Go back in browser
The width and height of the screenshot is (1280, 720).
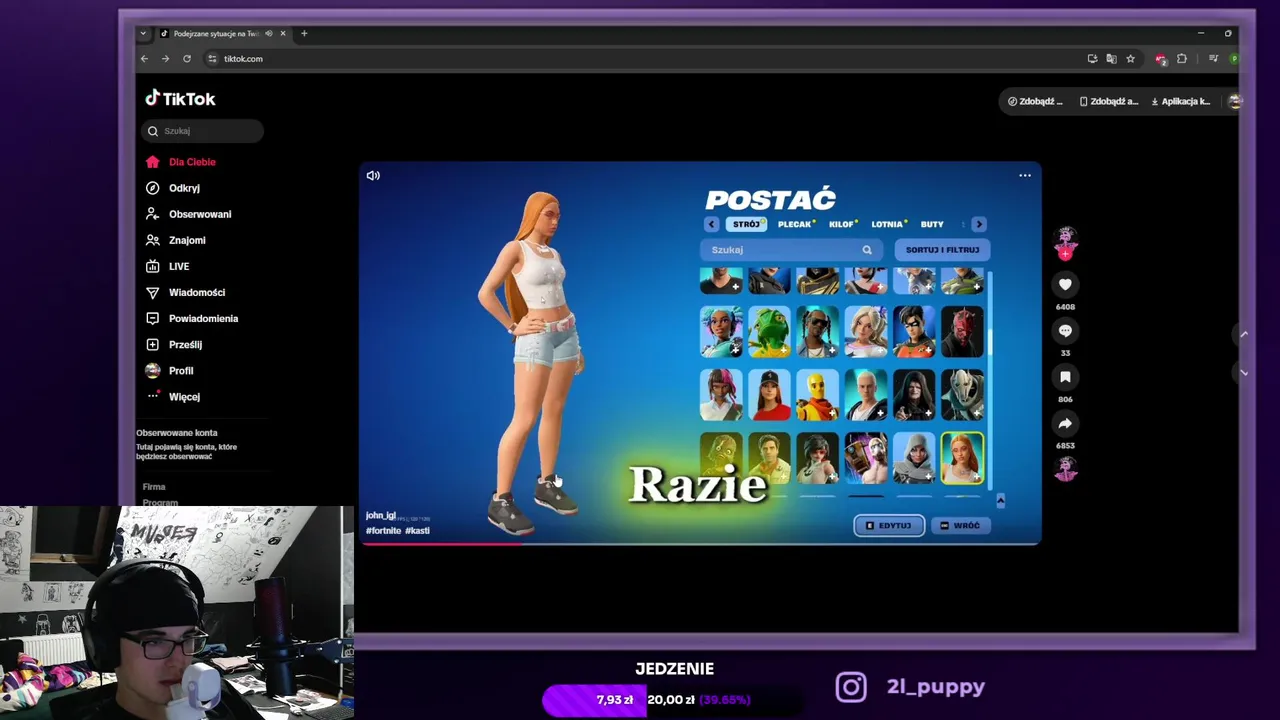coord(144,59)
